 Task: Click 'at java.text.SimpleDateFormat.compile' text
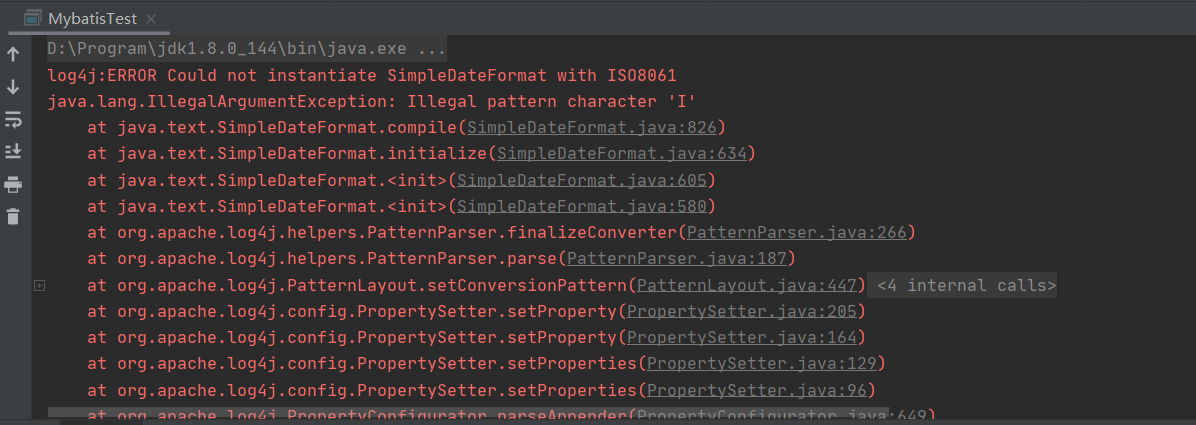click(x=272, y=127)
